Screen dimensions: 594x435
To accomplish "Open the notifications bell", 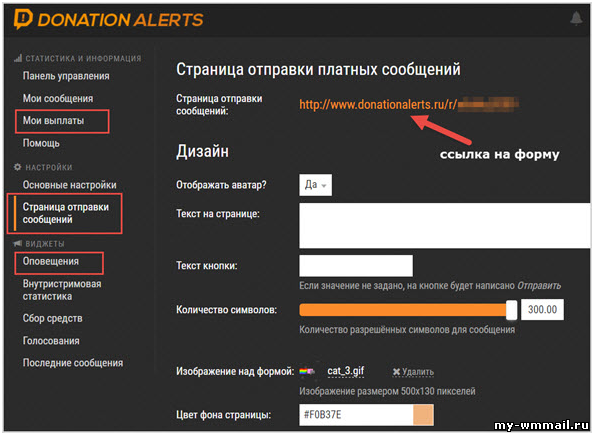I will click(576, 19).
